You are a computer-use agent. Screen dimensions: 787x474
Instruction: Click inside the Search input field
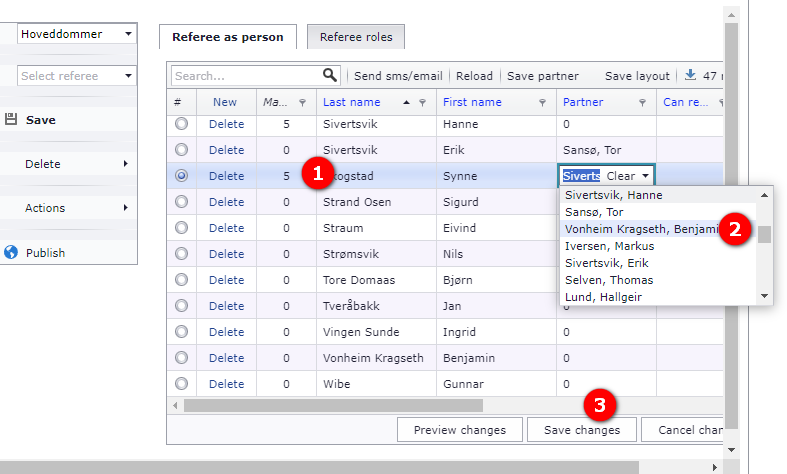click(247, 76)
